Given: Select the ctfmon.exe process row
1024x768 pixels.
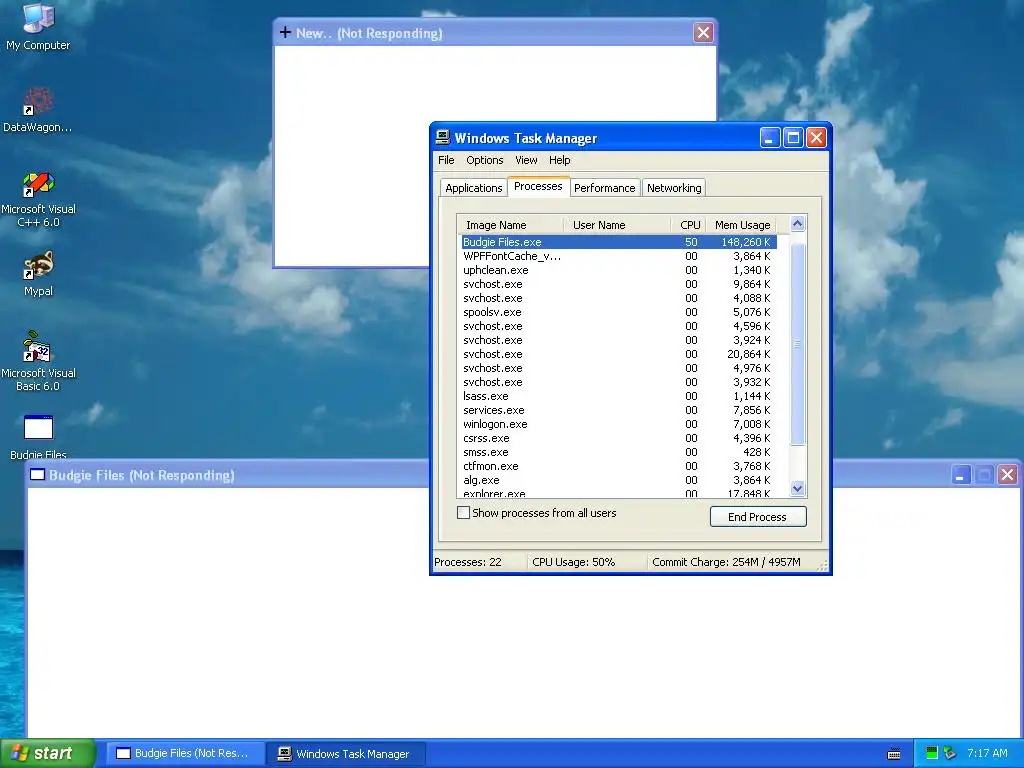Looking at the screenshot, I should (618, 466).
